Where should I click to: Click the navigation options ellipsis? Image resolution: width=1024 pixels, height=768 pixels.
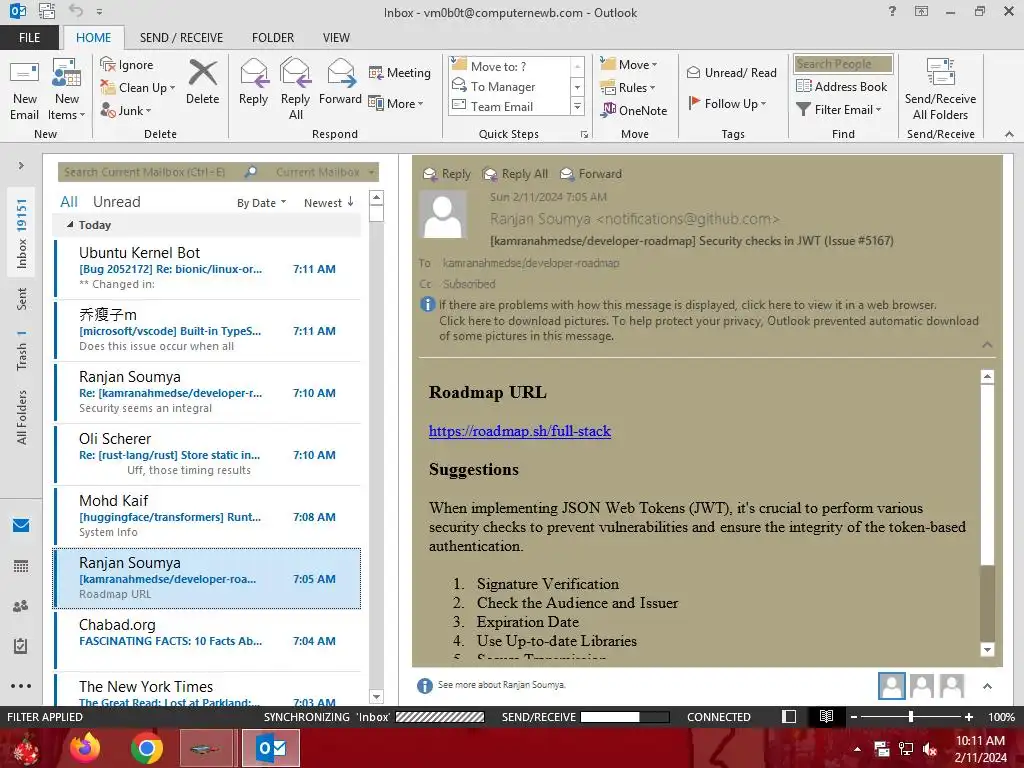pyautogui.click(x=21, y=686)
